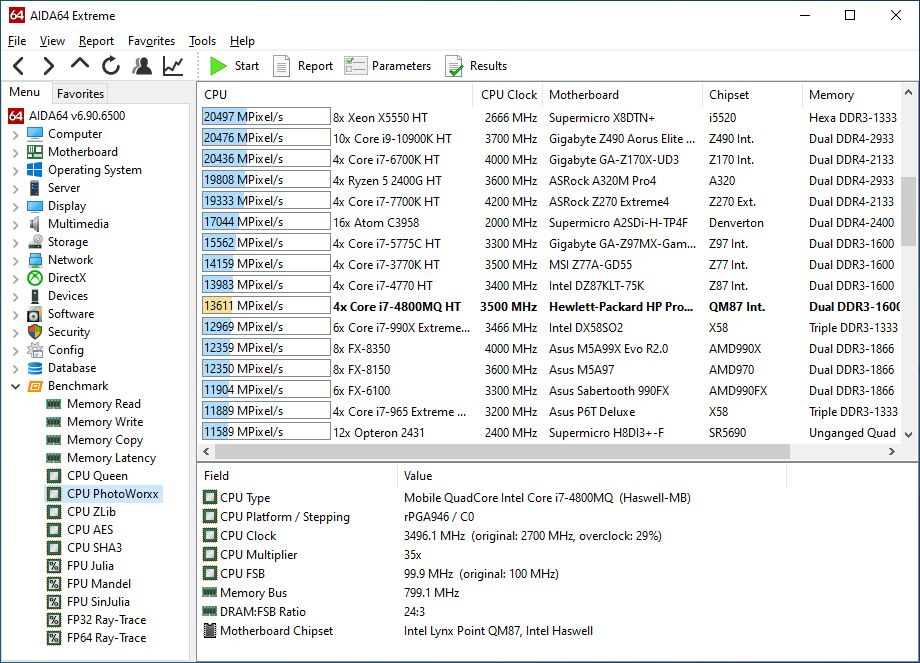Select the Database icon in tree
The width and height of the screenshot is (920, 663).
coord(35,368)
